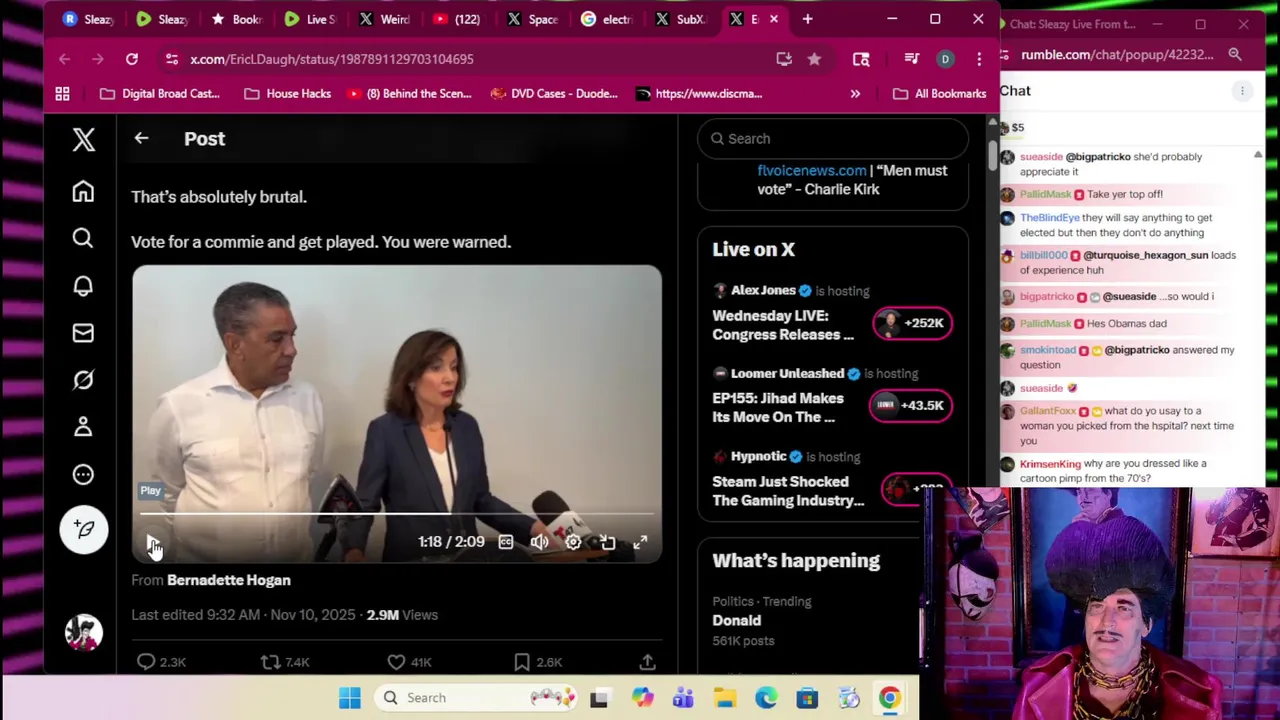Compose a new post with feather button
This screenshot has height=720, width=1280.
click(84, 529)
